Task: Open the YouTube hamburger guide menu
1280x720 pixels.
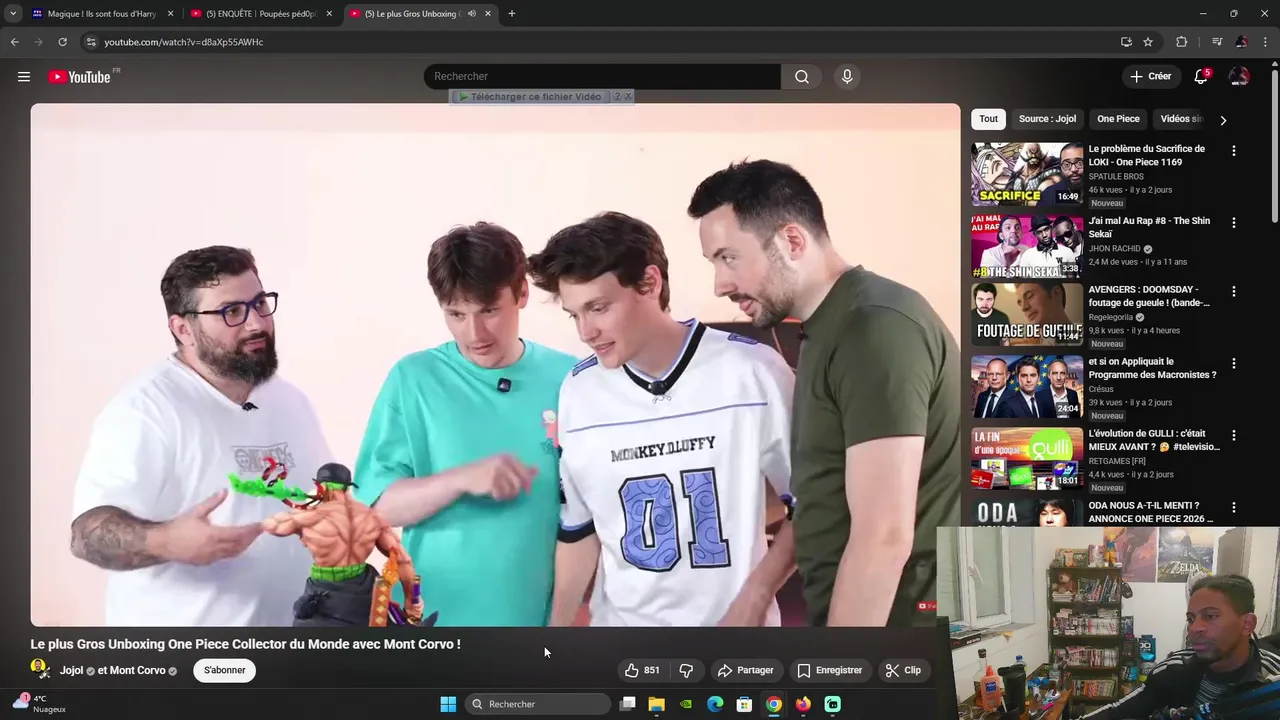Action: click(x=24, y=77)
